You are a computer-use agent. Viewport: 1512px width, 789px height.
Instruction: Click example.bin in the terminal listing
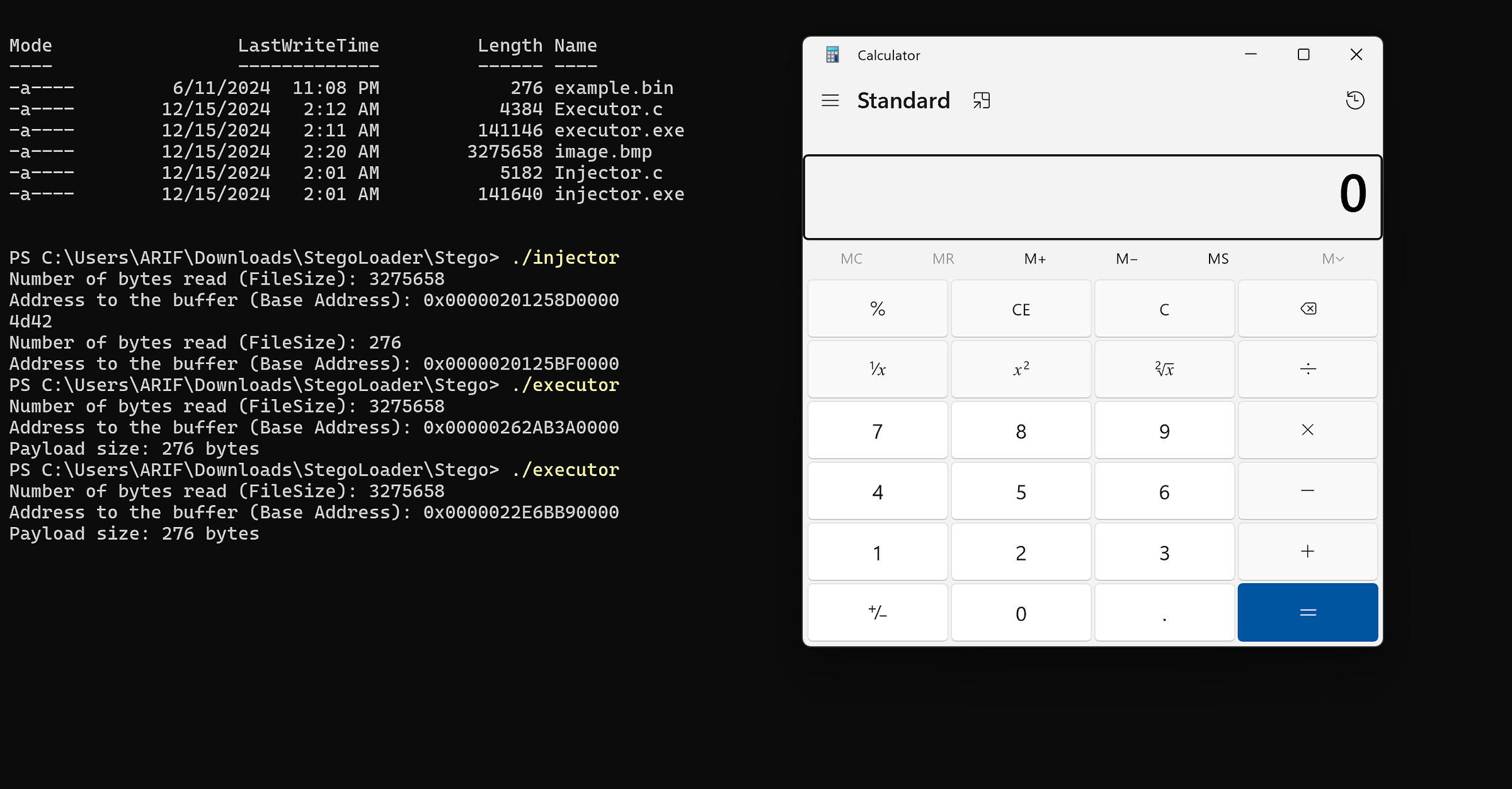click(x=614, y=88)
